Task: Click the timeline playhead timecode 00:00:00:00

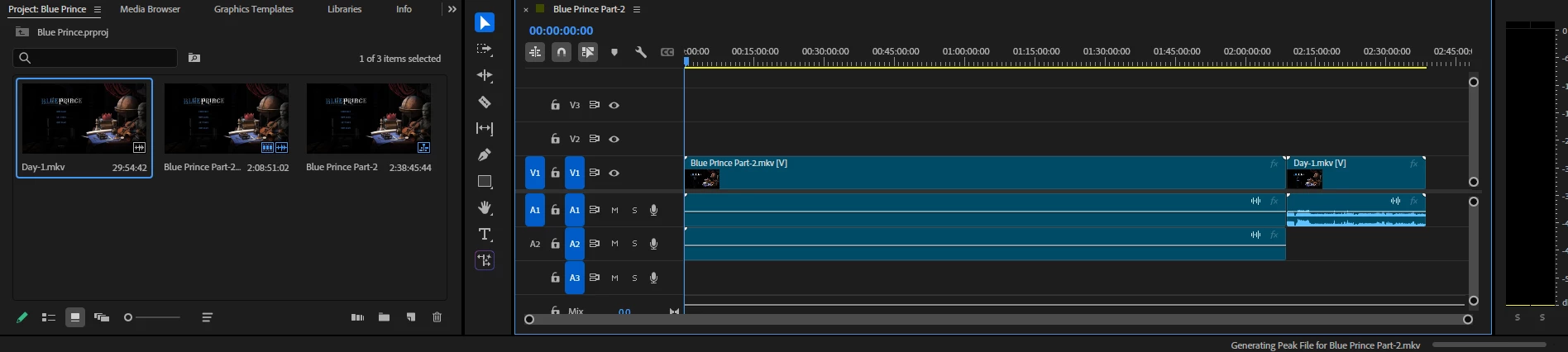Action: (561, 31)
